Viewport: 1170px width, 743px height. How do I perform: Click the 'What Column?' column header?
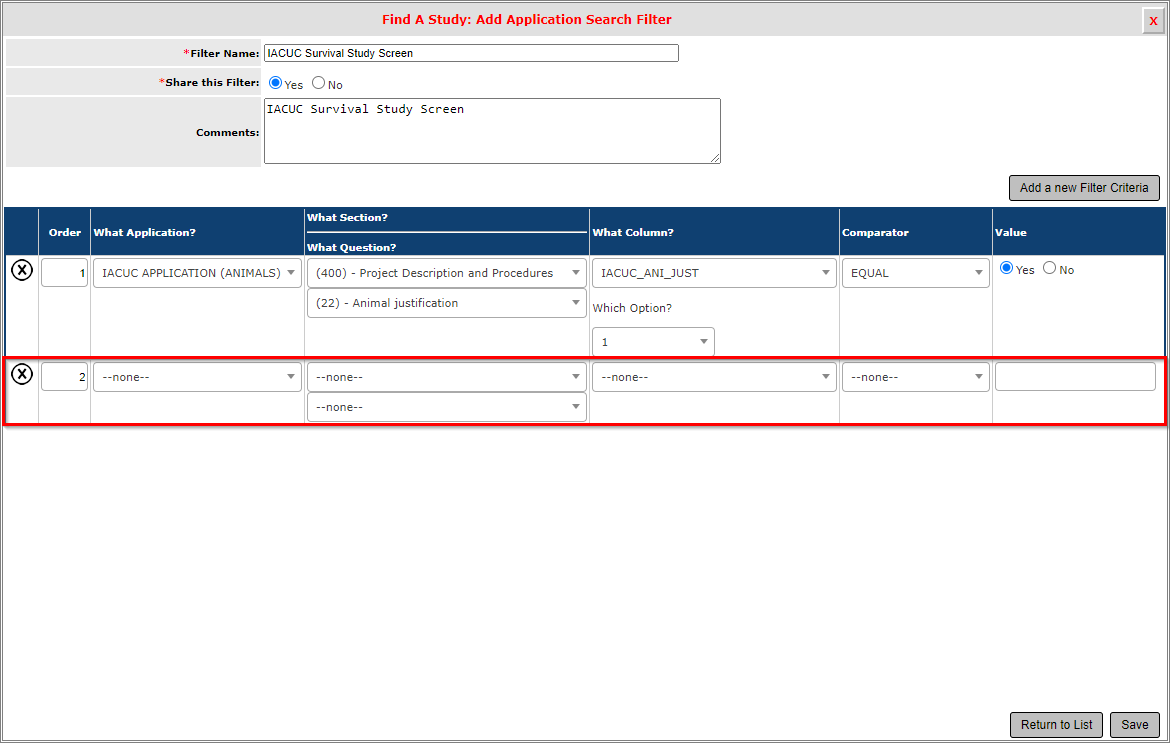pyautogui.click(x=633, y=232)
